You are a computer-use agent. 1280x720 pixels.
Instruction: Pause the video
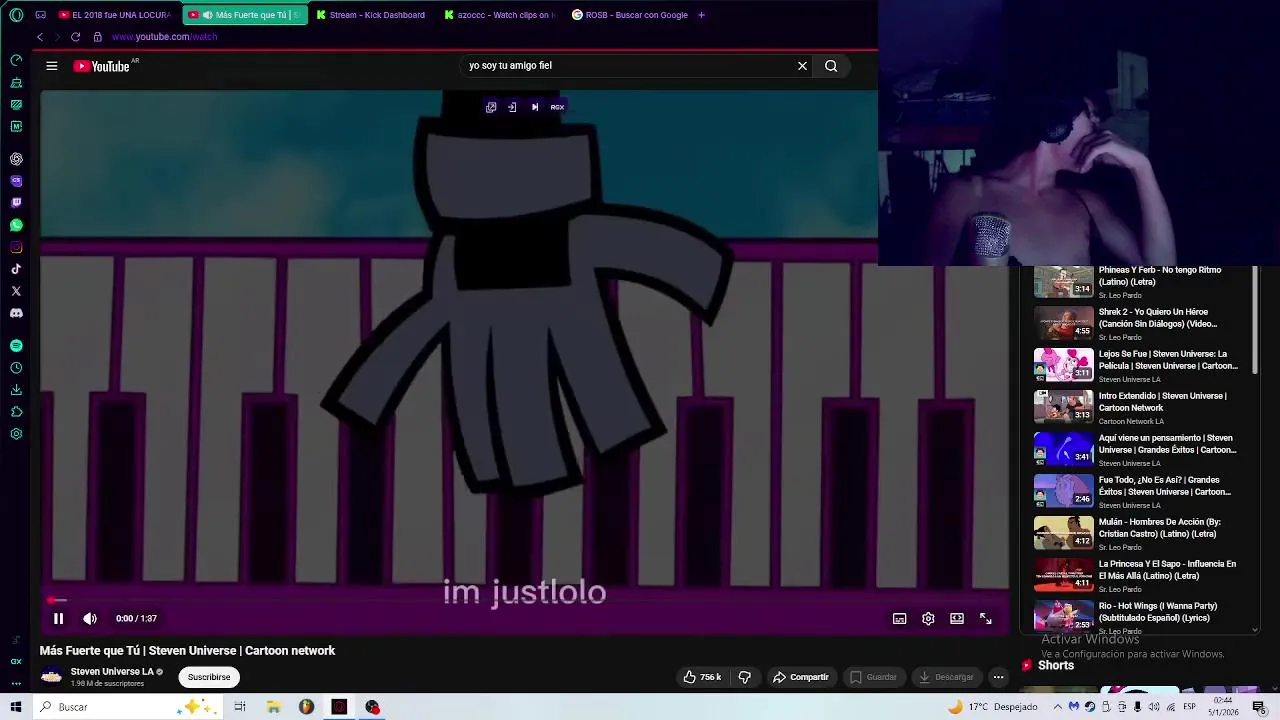58,619
